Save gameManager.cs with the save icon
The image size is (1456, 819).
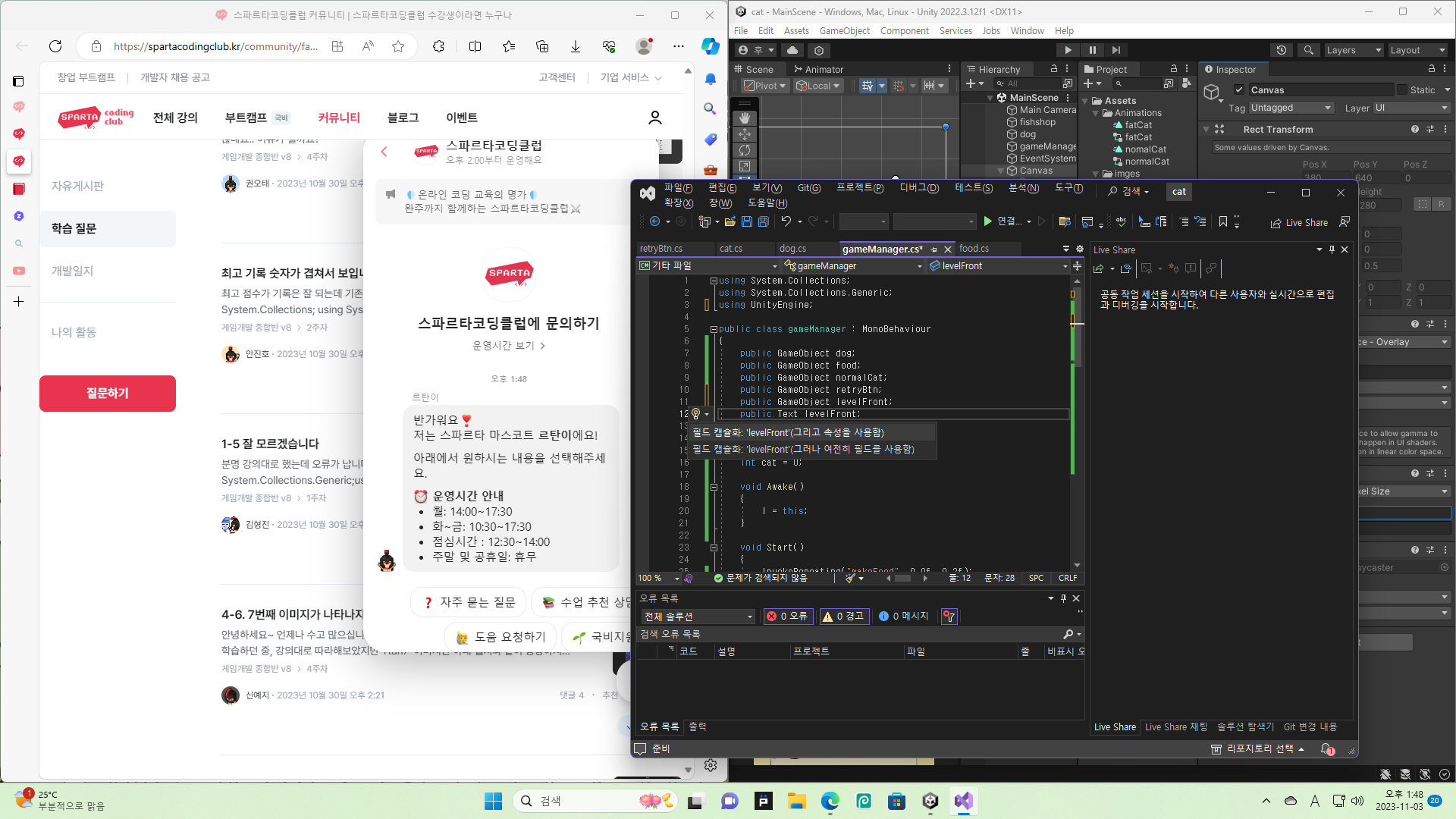(x=746, y=222)
